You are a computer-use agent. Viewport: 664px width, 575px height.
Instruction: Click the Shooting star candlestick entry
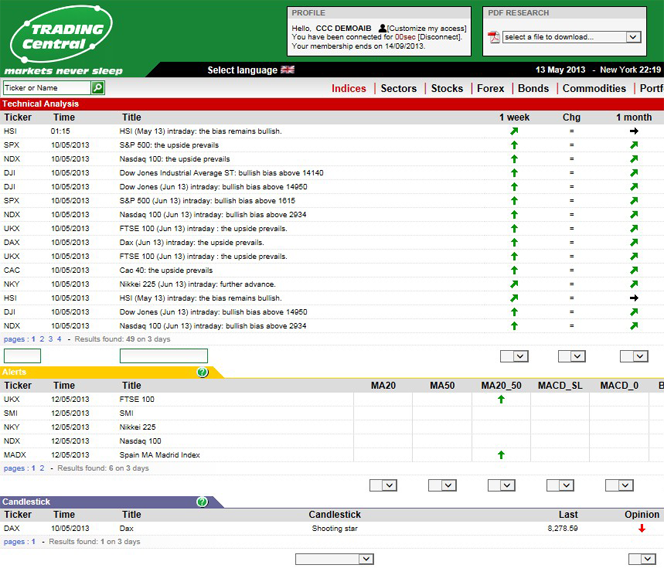[x=335, y=528]
